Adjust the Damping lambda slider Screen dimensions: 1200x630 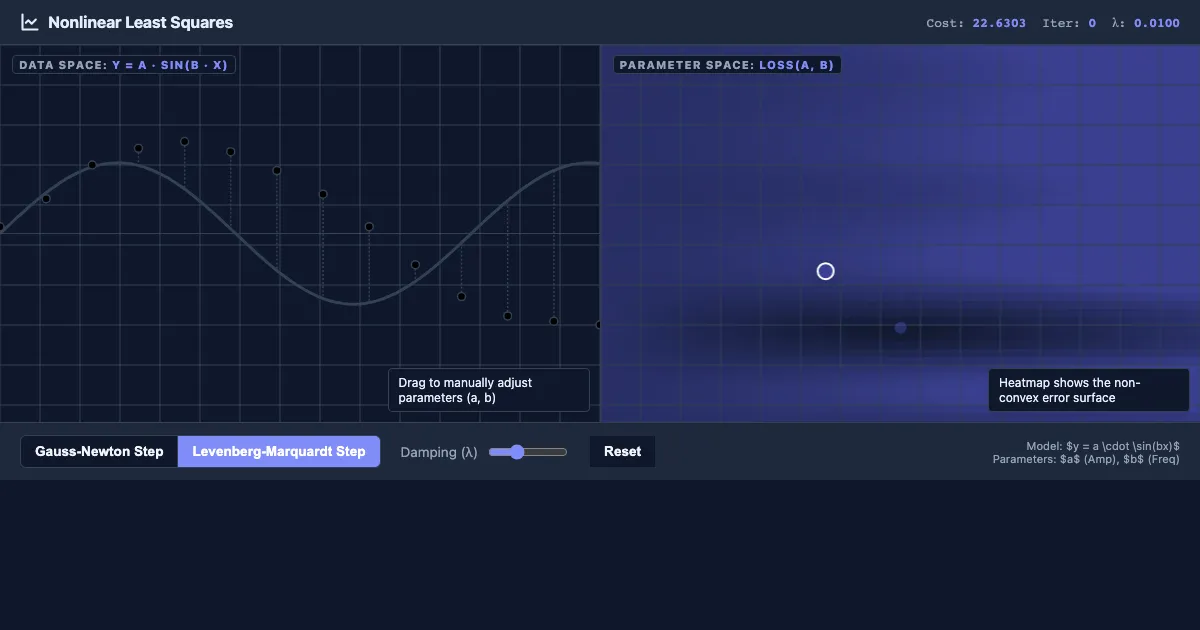(x=528, y=452)
